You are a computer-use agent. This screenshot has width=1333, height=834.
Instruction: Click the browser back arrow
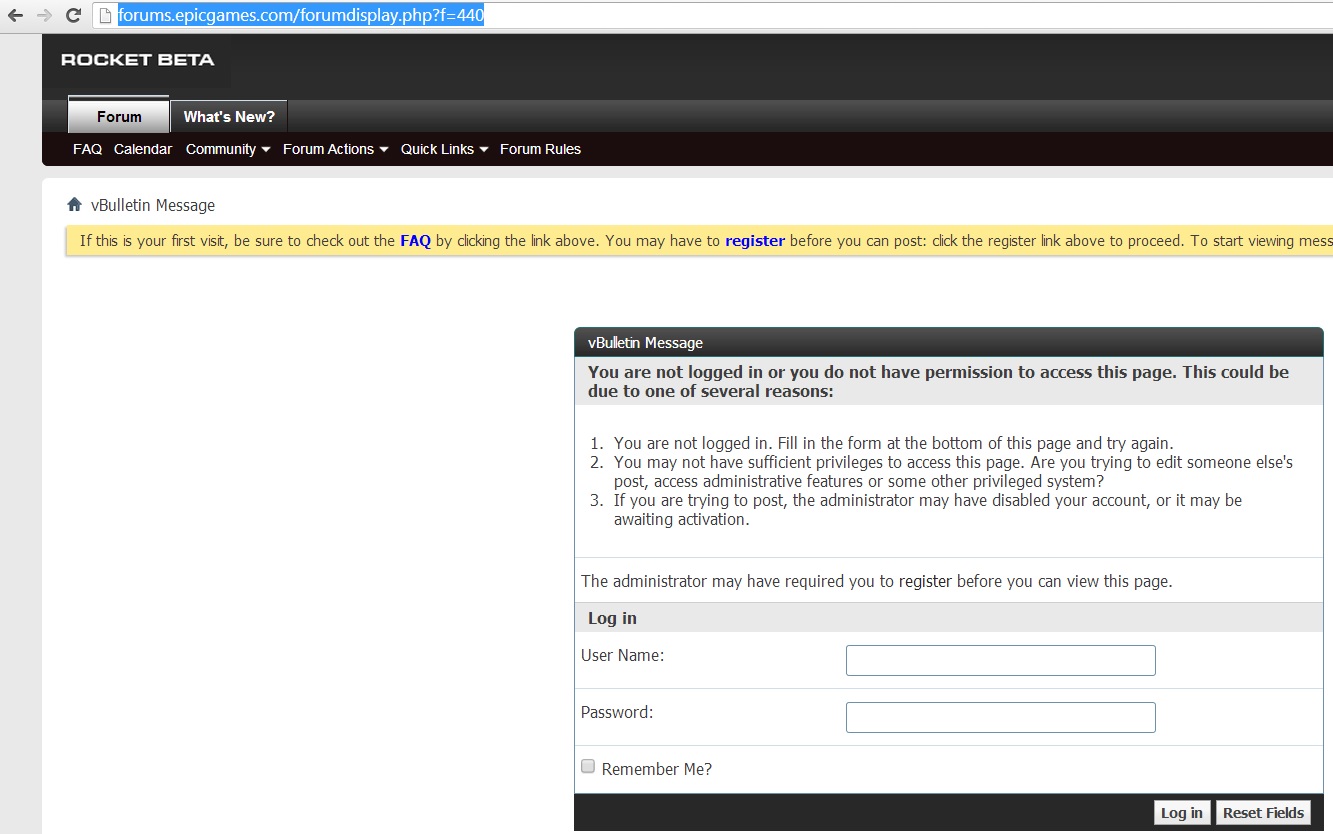pyautogui.click(x=15, y=16)
